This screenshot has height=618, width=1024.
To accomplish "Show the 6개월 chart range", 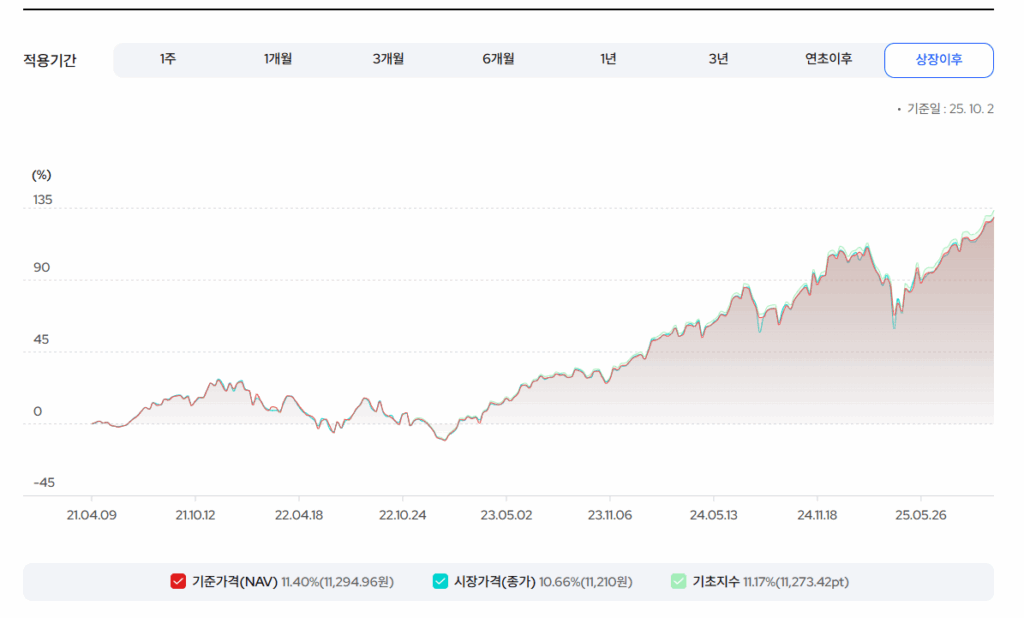I will (x=498, y=60).
